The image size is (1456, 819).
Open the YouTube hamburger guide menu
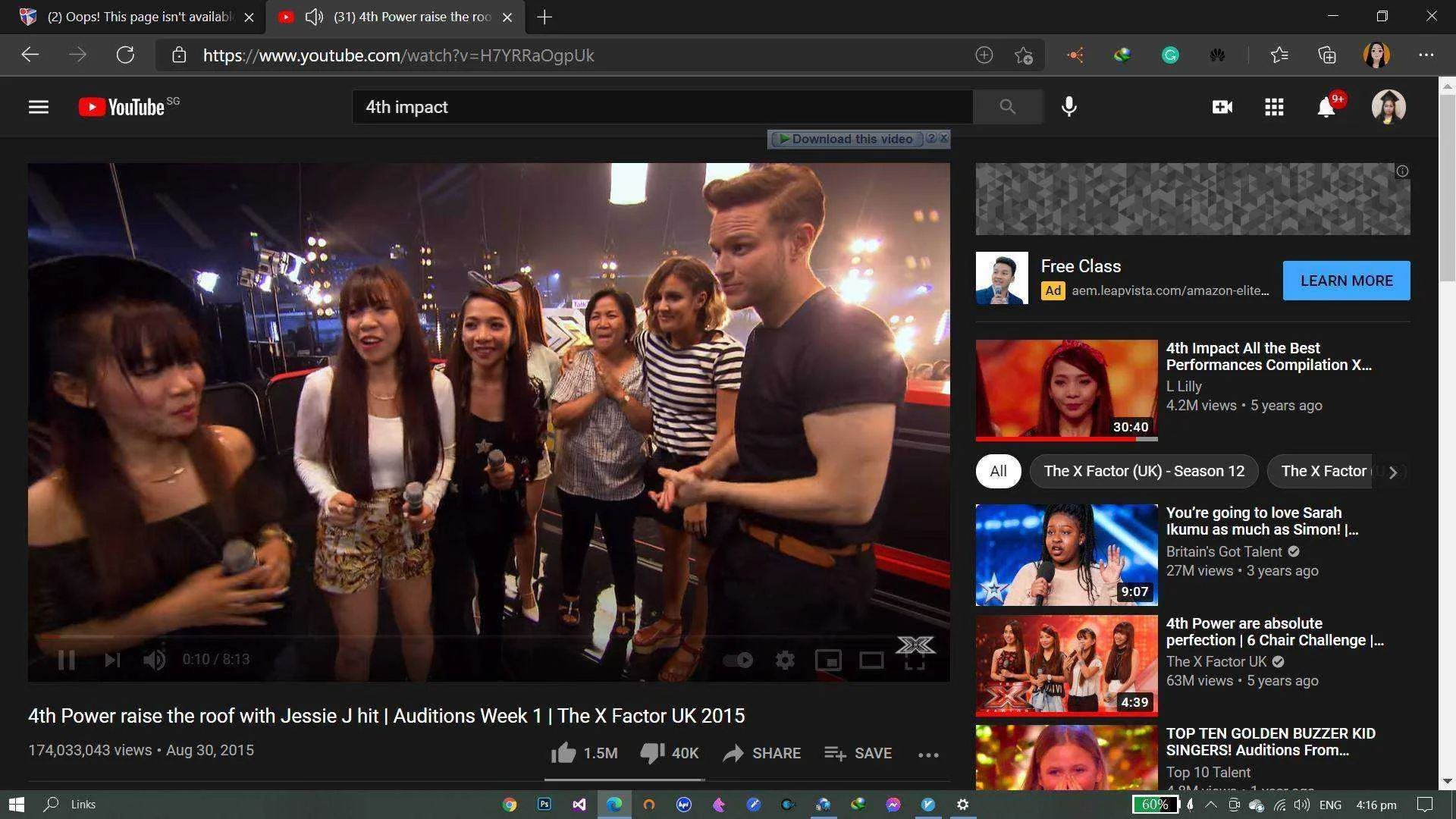[39, 107]
